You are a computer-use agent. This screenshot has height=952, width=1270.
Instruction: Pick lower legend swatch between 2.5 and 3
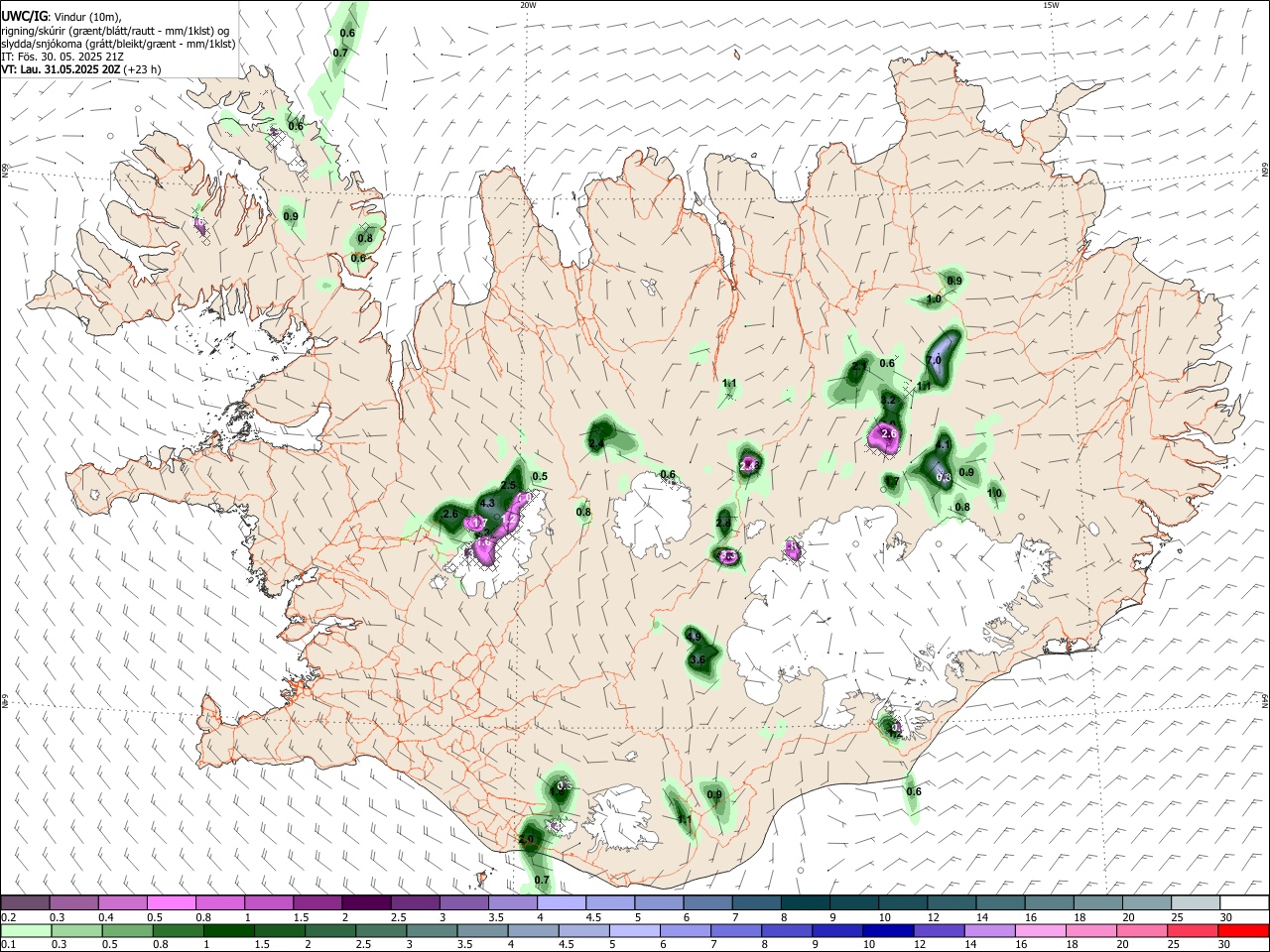coord(382,931)
